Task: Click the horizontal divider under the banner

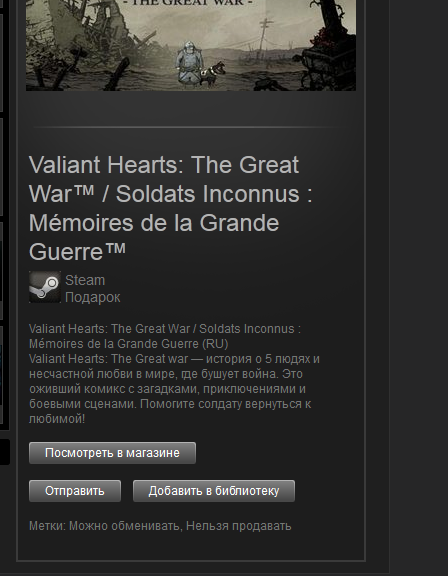Action: tap(191, 127)
